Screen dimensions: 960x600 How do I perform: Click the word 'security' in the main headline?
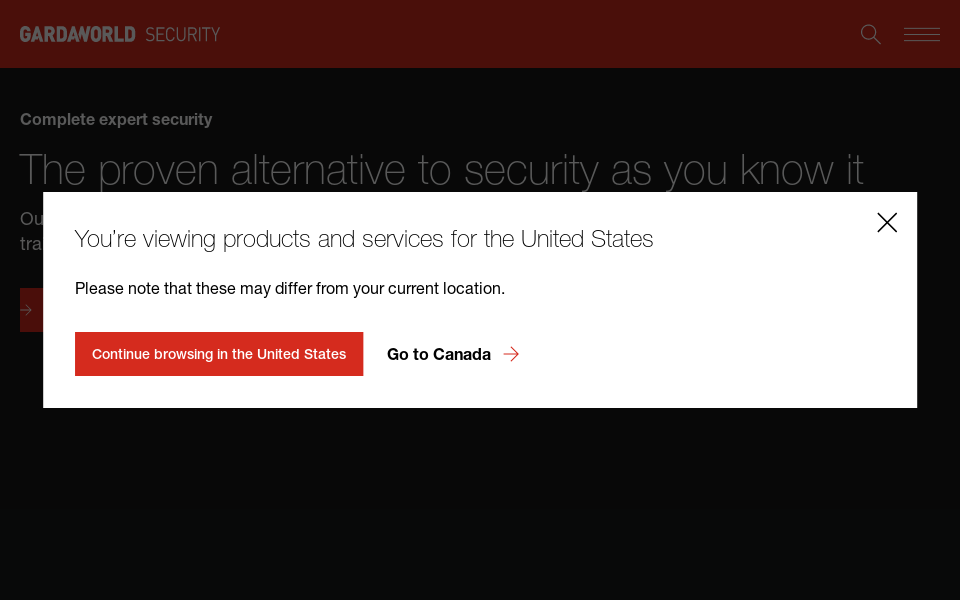[x=531, y=169]
